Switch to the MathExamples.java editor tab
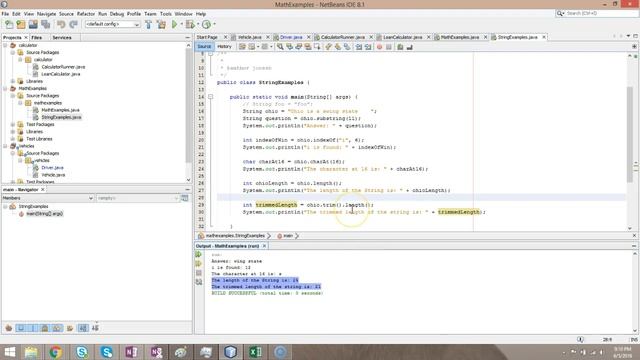 (460, 37)
